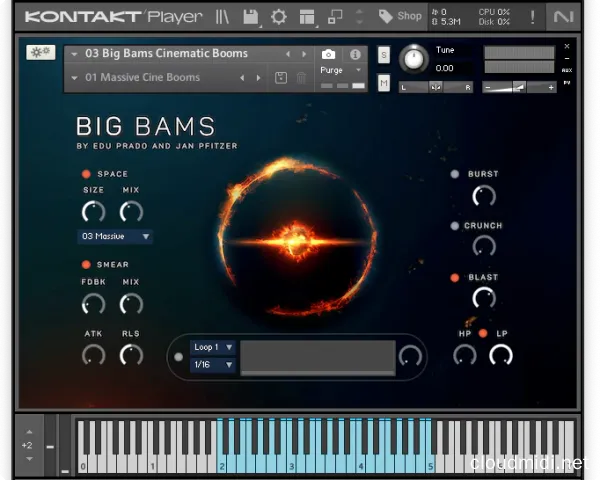Shift keyboard octave up arrow
Screen dimensions: 600x480
coord(29,432)
